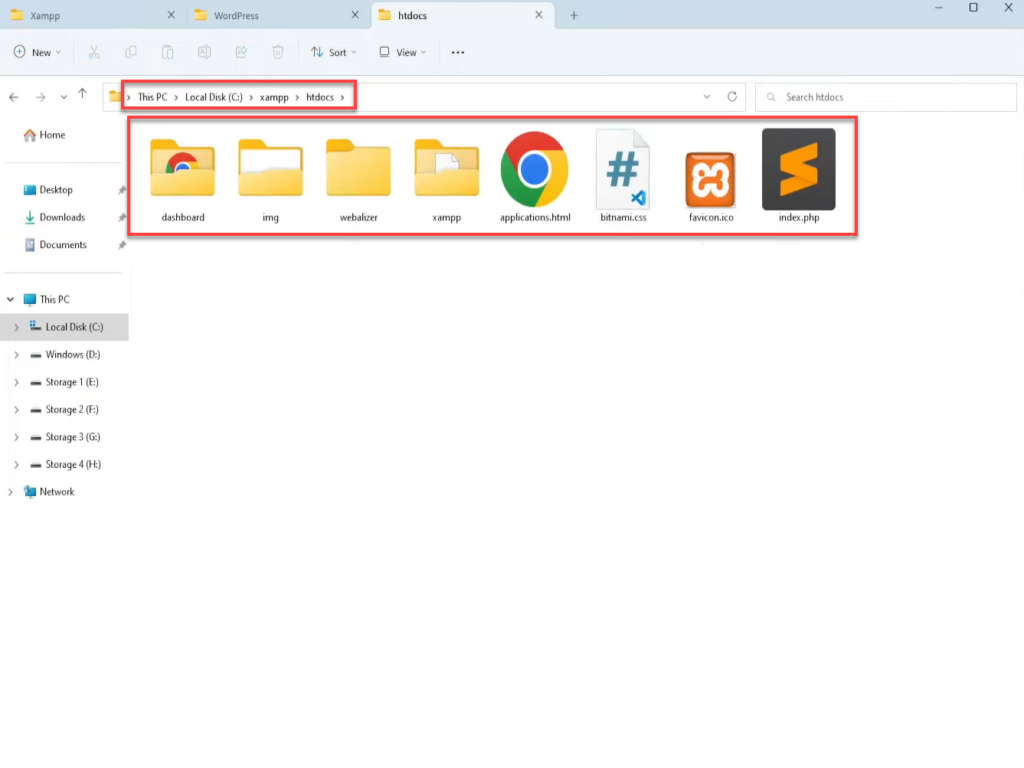Open Desktop in quick access
Image resolution: width=1024 pixels, height=768 pixels.
[48, 190]
